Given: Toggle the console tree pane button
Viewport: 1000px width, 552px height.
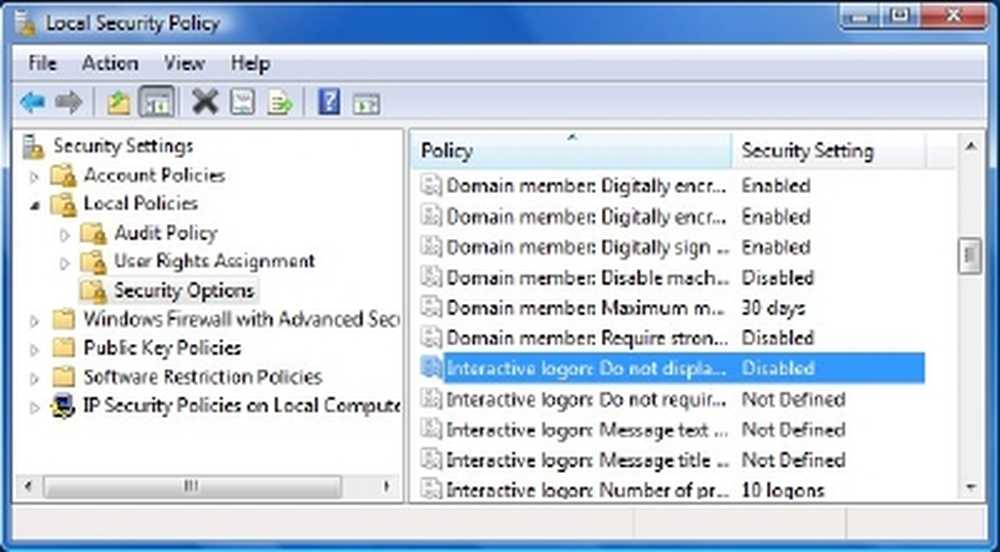Looking at the screenshot, I should pos(157,103).
